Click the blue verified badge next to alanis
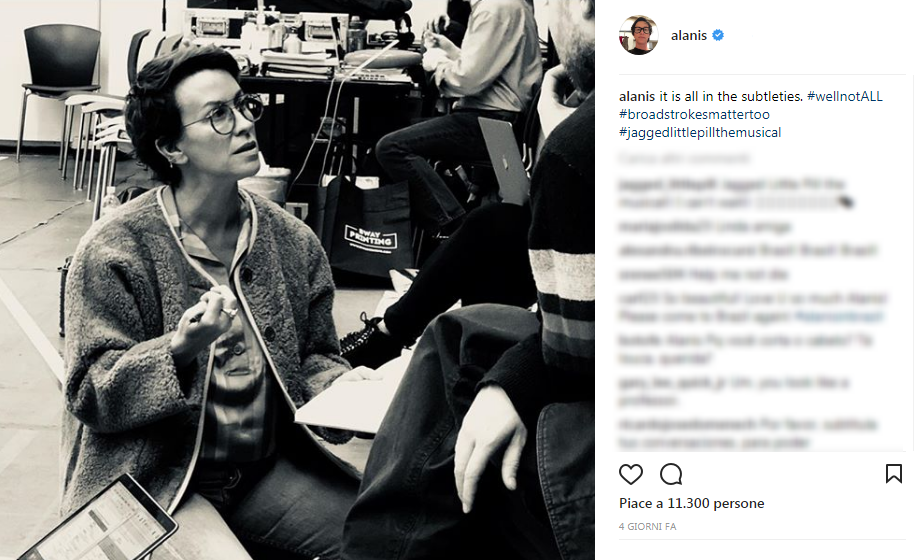This screenshot has height=560, width=914. pos(718,36)
